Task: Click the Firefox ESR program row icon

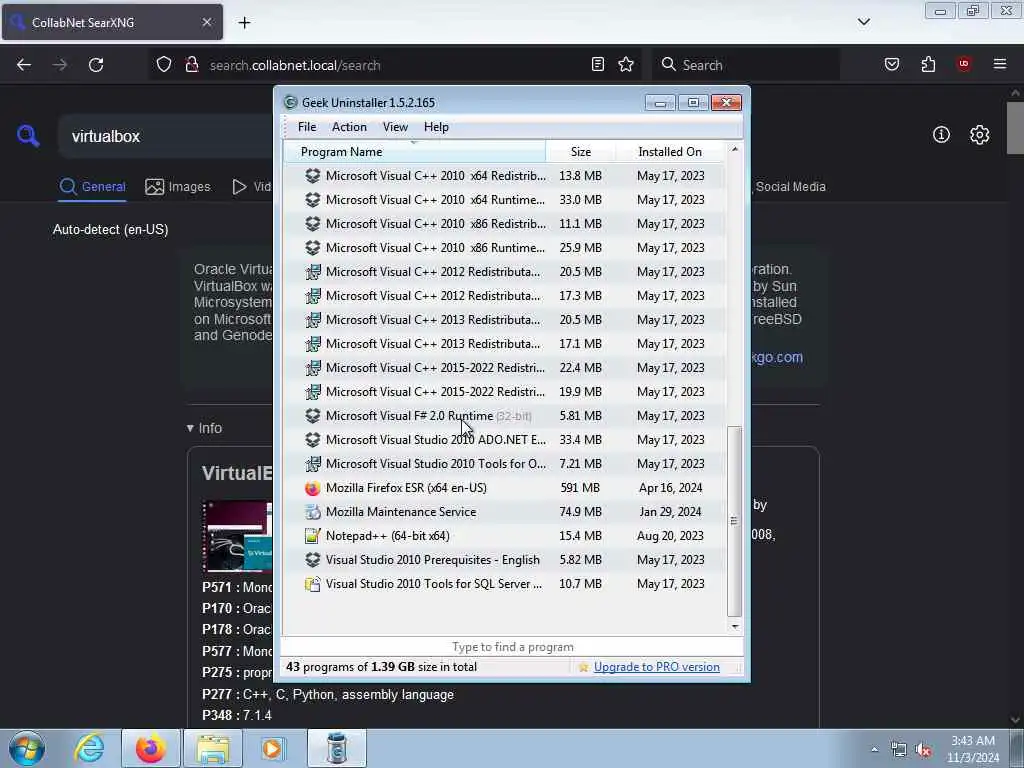Action: pyautogui.click(x=313, y=488)
